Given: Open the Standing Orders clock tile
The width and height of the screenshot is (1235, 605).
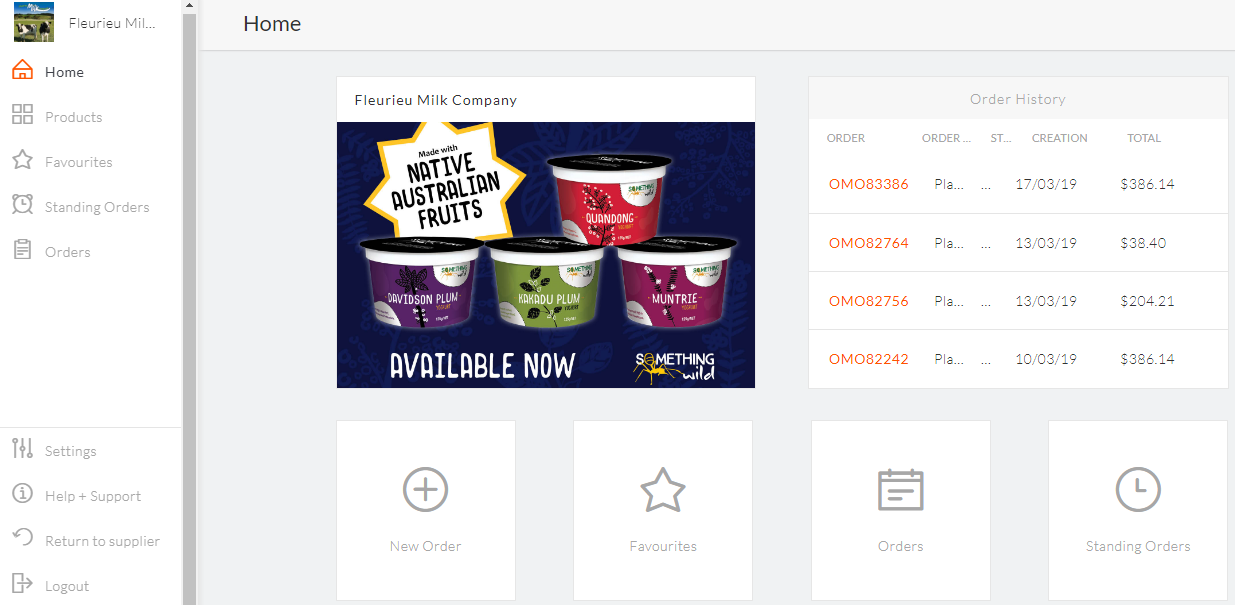Looking at the screenshot, I should click(1138, 510).
